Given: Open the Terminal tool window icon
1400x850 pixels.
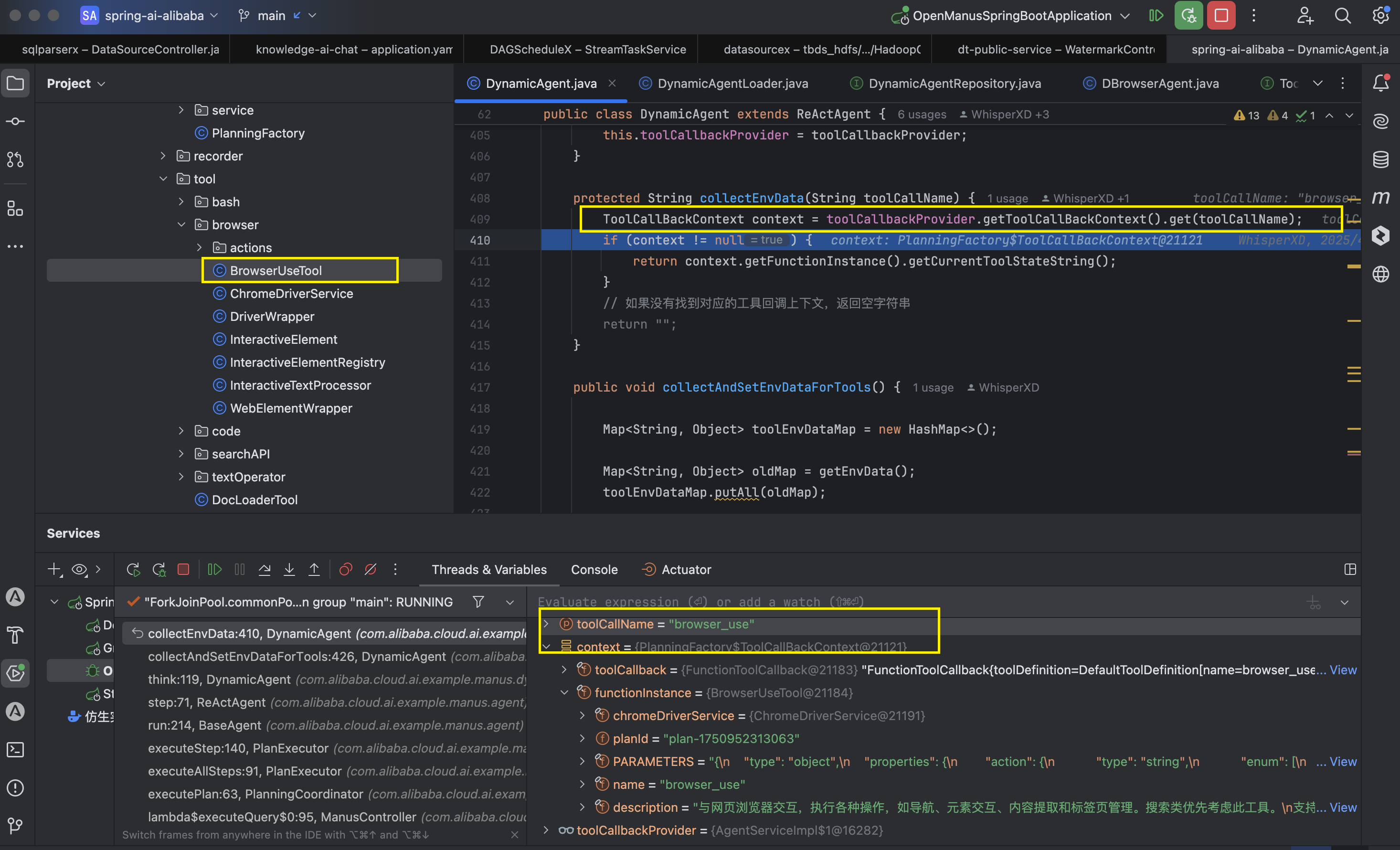Looking at the screenshot, I should tap(15, 750).
